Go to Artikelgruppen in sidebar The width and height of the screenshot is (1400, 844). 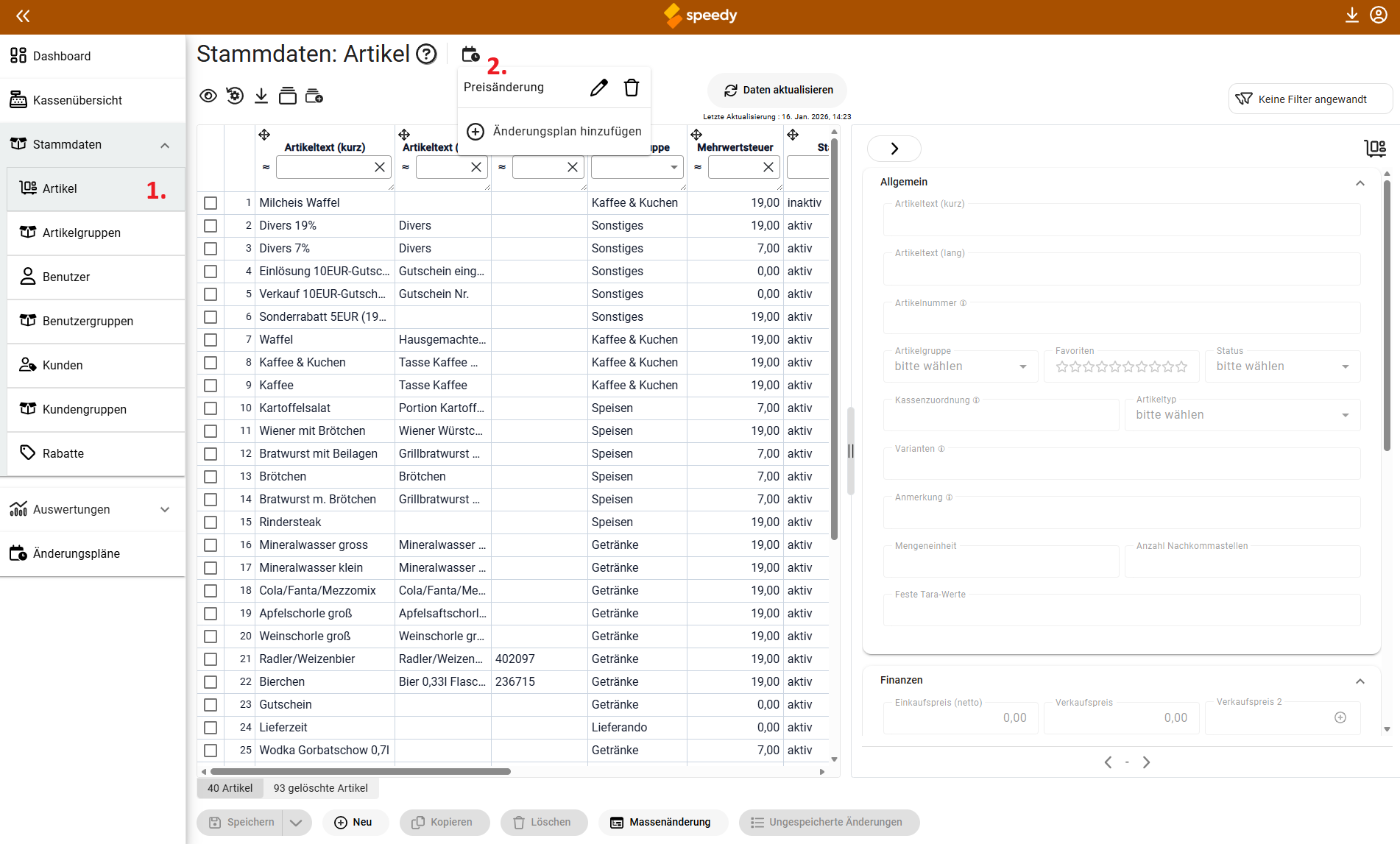(x=96, y=233)
